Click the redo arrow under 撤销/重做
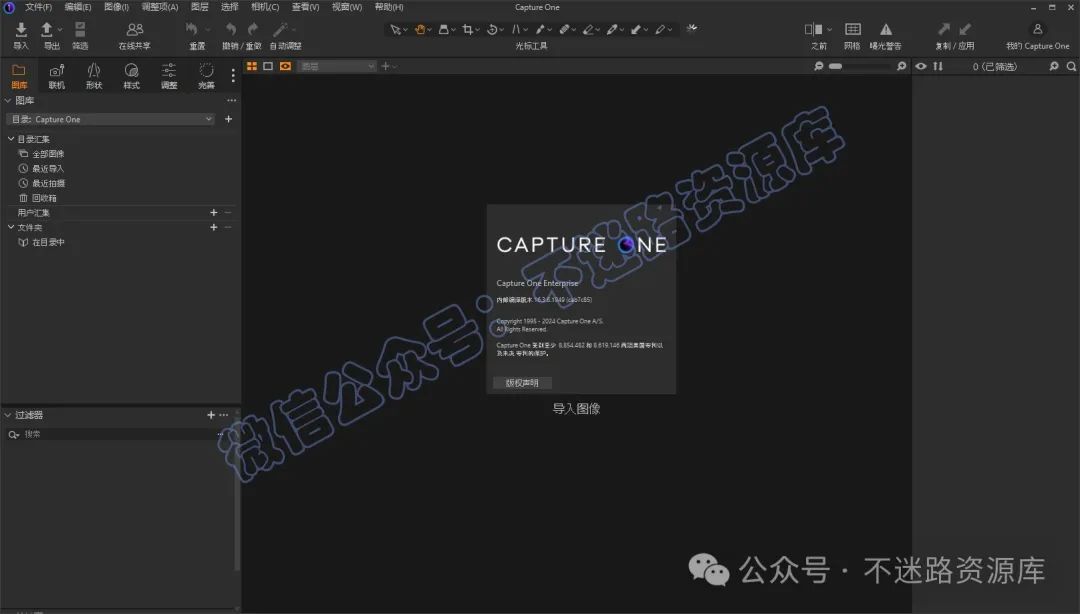Viewport: 1080px width, 614px height. [253, 29]
